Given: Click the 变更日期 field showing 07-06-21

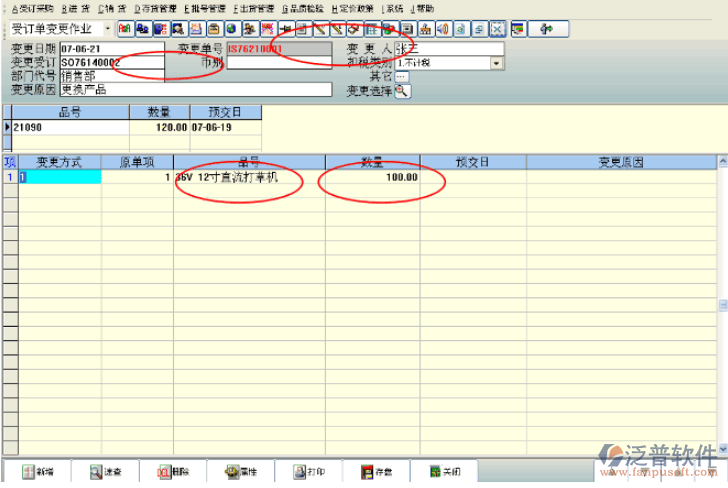Looking at the screenshot, I should pyautogui.click(x=112, y=49).
